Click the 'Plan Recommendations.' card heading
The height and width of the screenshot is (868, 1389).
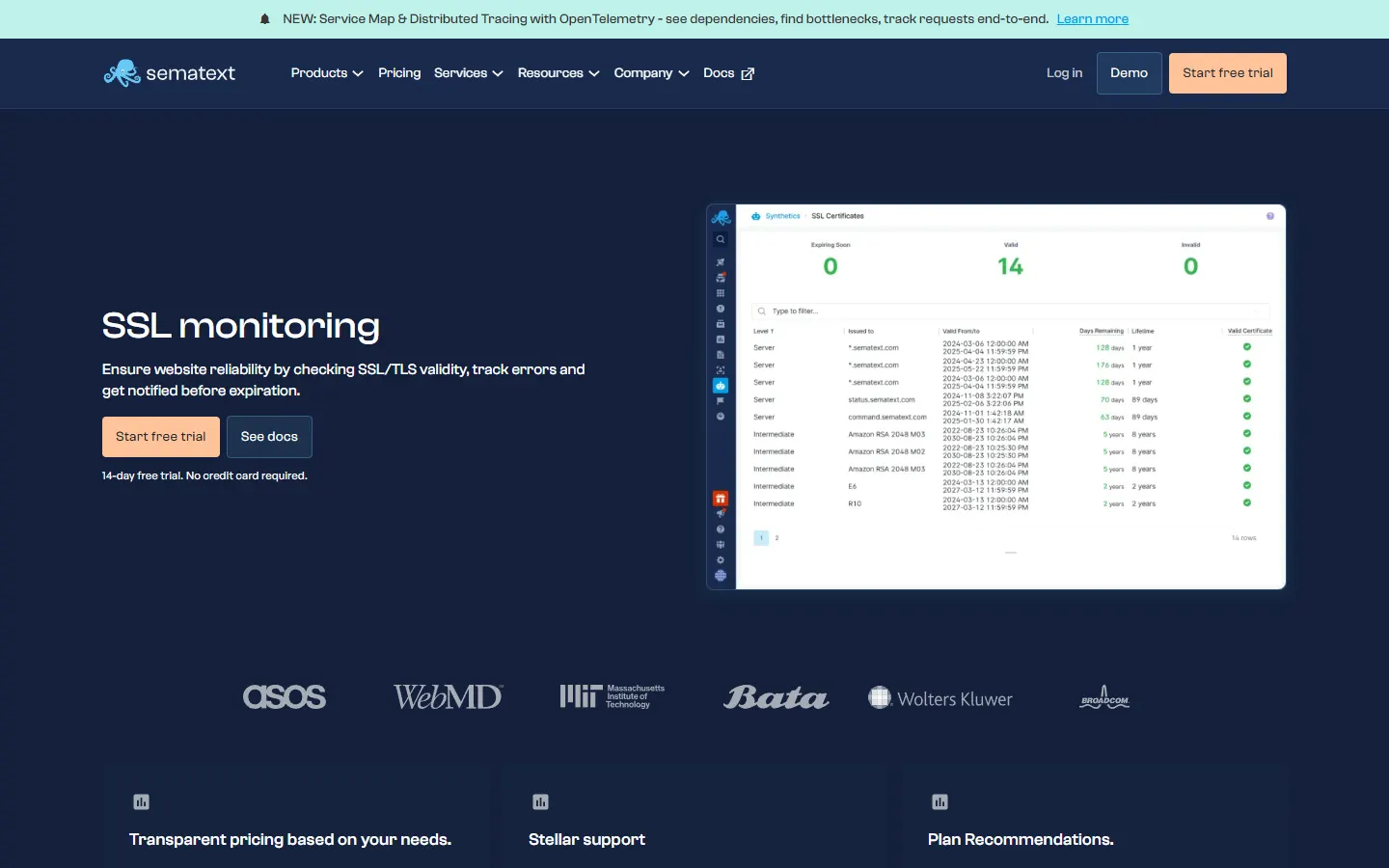pos(1021,840)
